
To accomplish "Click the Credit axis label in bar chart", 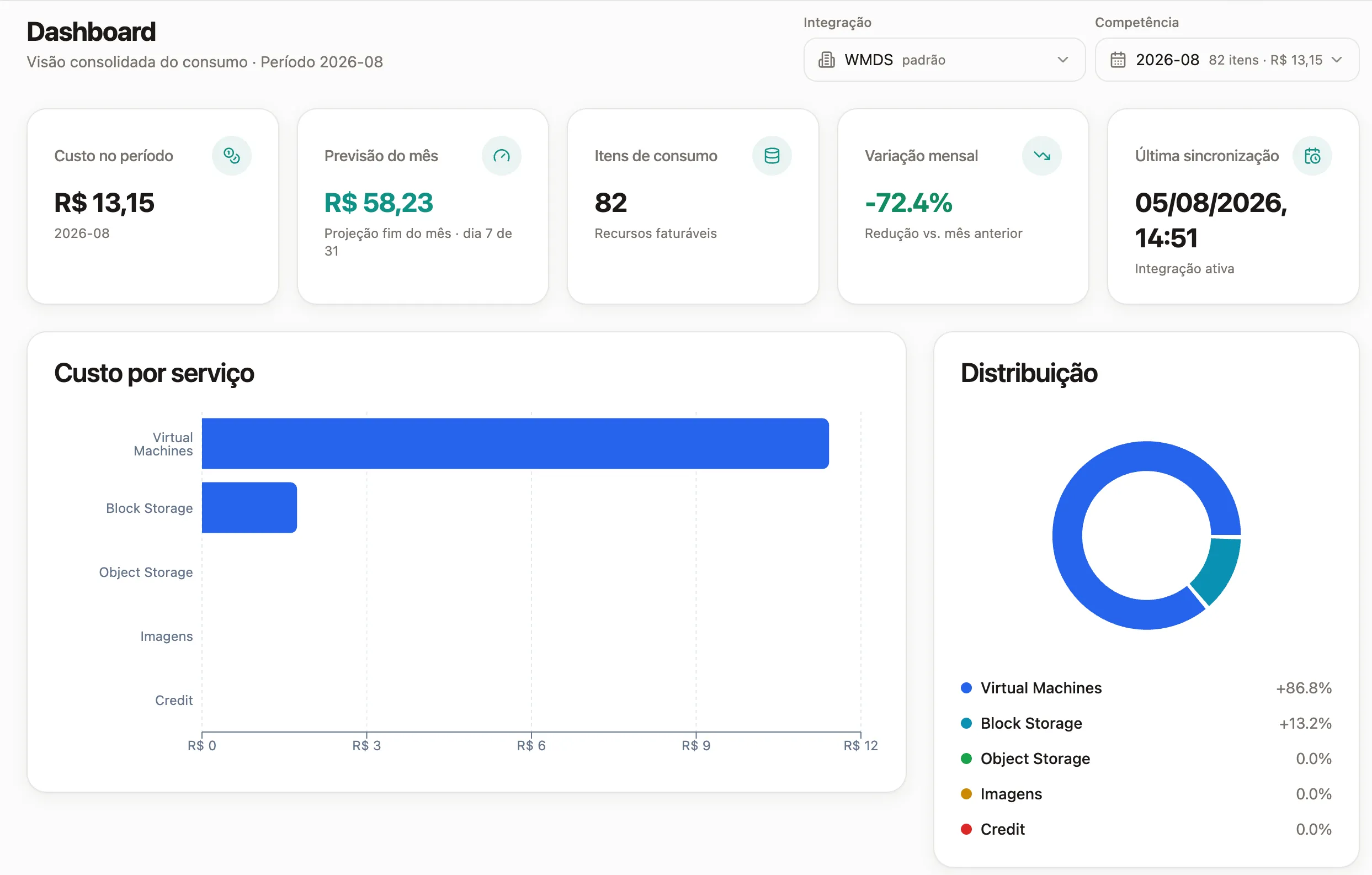I will (x=174, y=700).
